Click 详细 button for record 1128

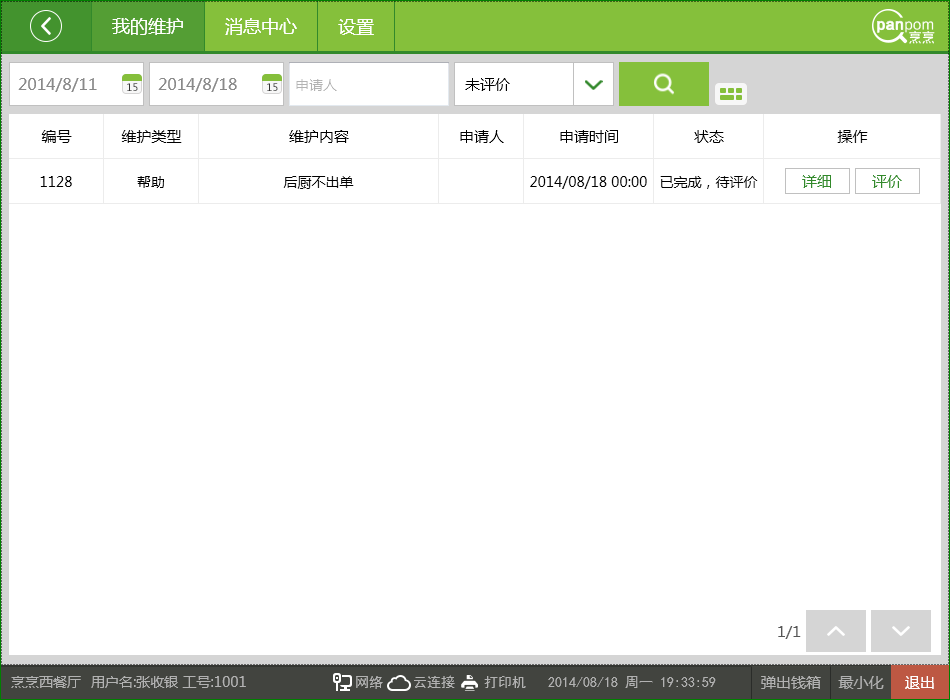(x=817, y=181)
